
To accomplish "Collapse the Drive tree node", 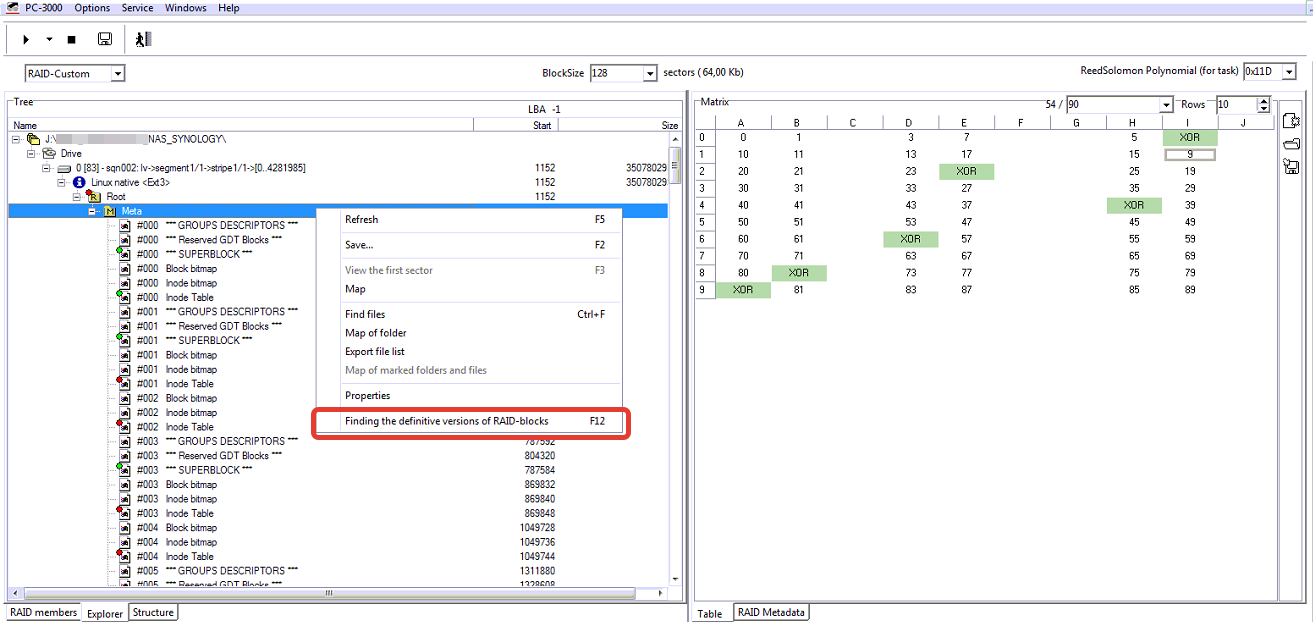I will coord(32,154).
